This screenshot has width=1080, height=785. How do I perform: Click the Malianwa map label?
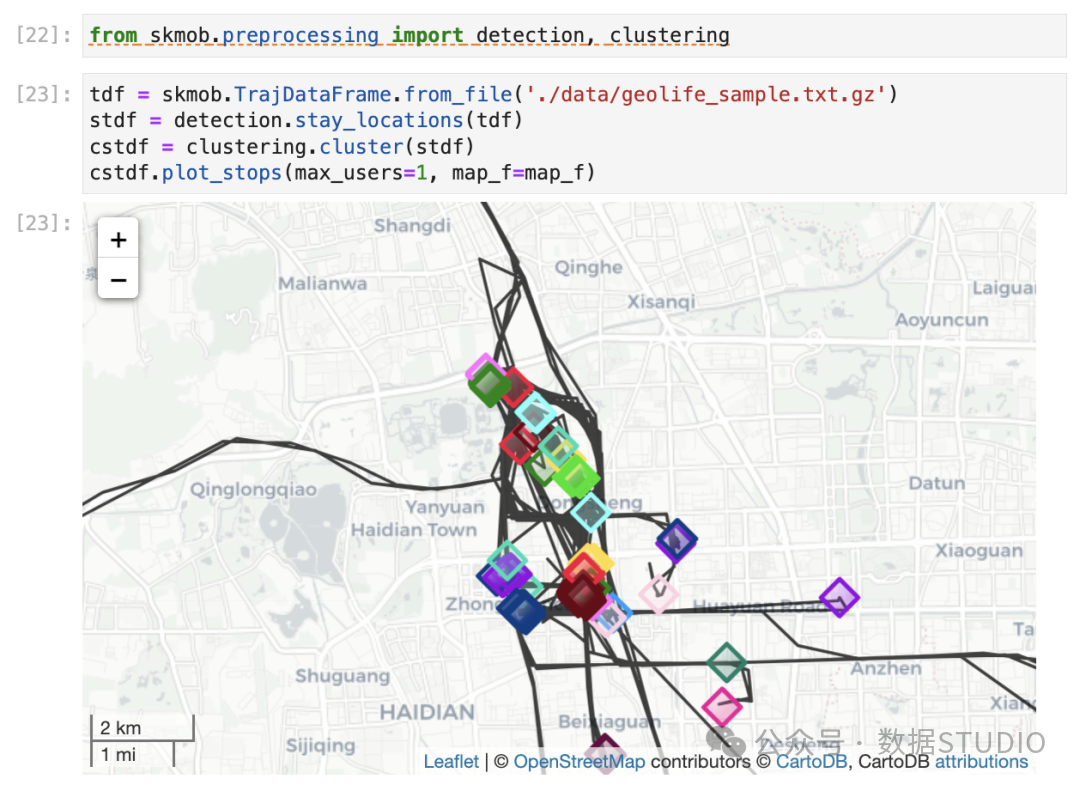(x=322, y=283)
